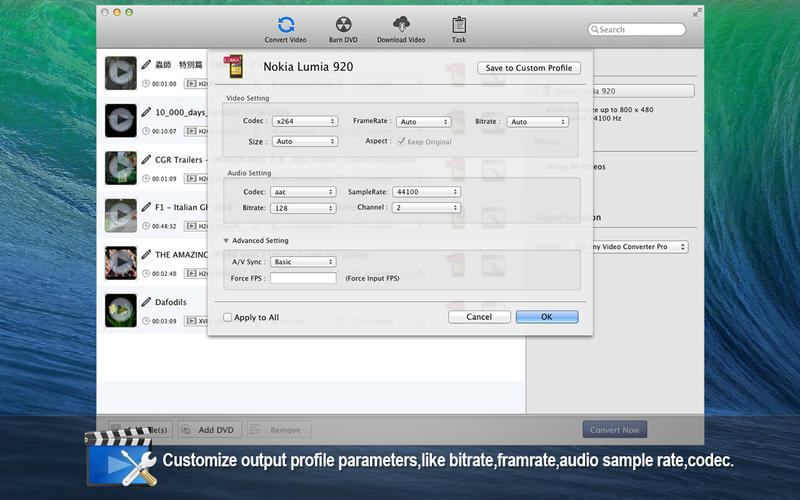
Task: Open the Download Video tool
Action: tap(401, 26)
